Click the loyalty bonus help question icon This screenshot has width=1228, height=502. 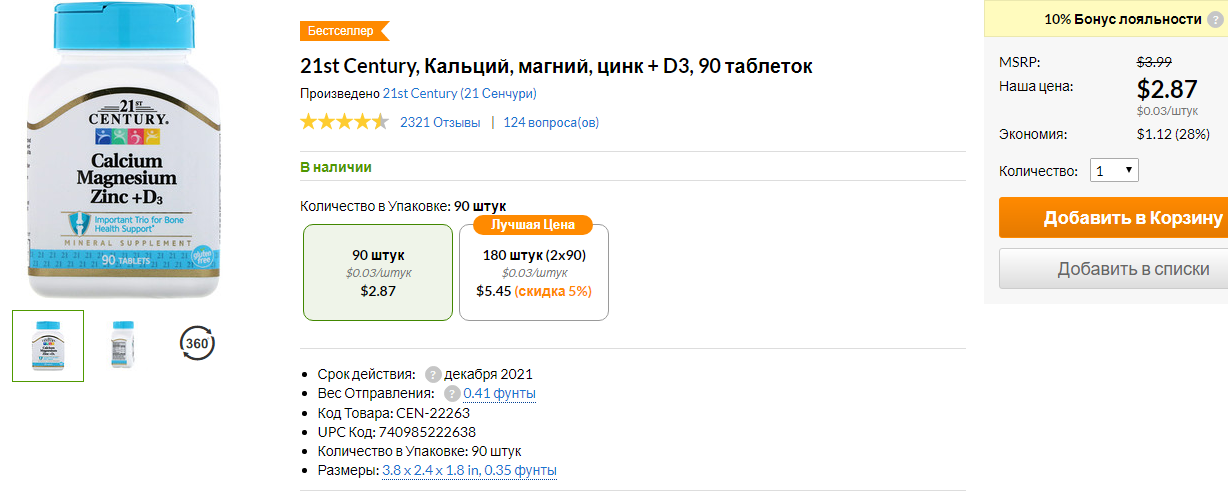[x=1214, y=19]
